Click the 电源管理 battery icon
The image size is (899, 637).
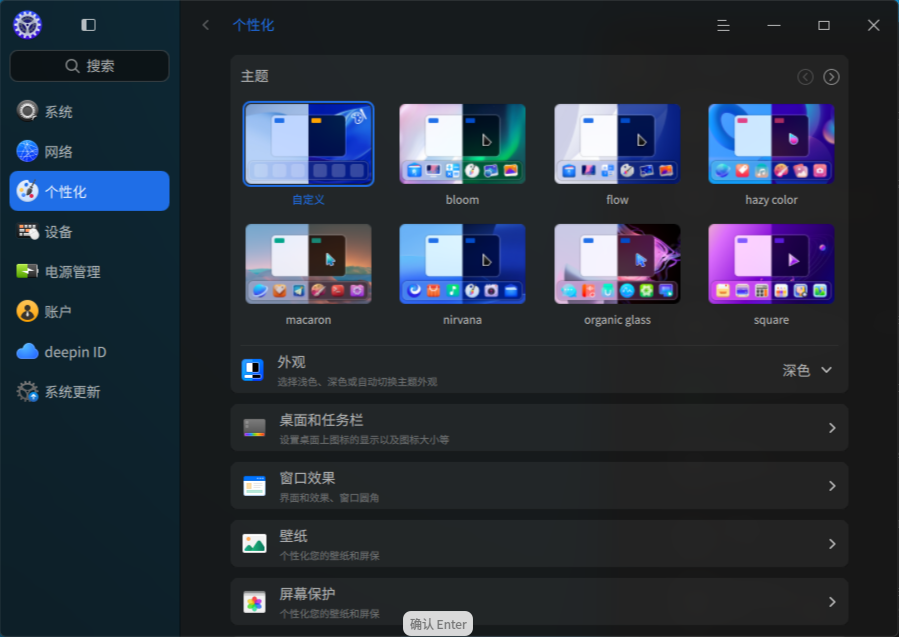27,271
